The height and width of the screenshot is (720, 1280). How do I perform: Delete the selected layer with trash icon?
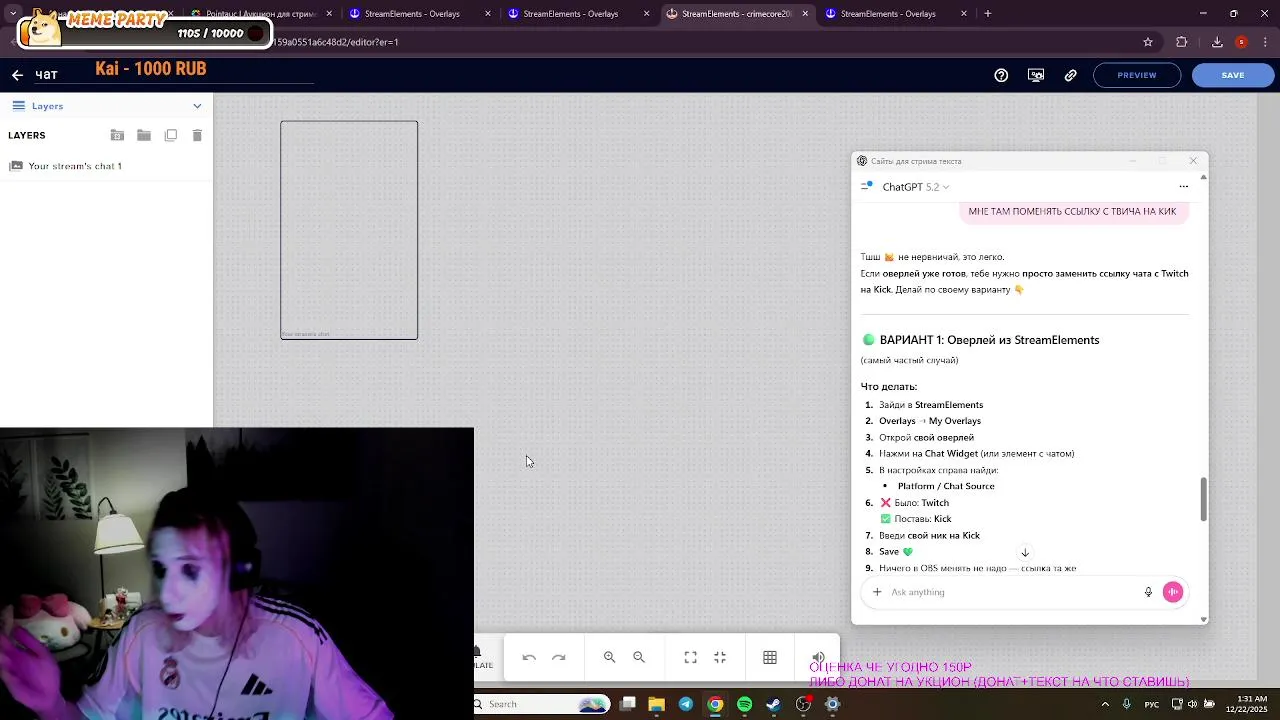197,135
